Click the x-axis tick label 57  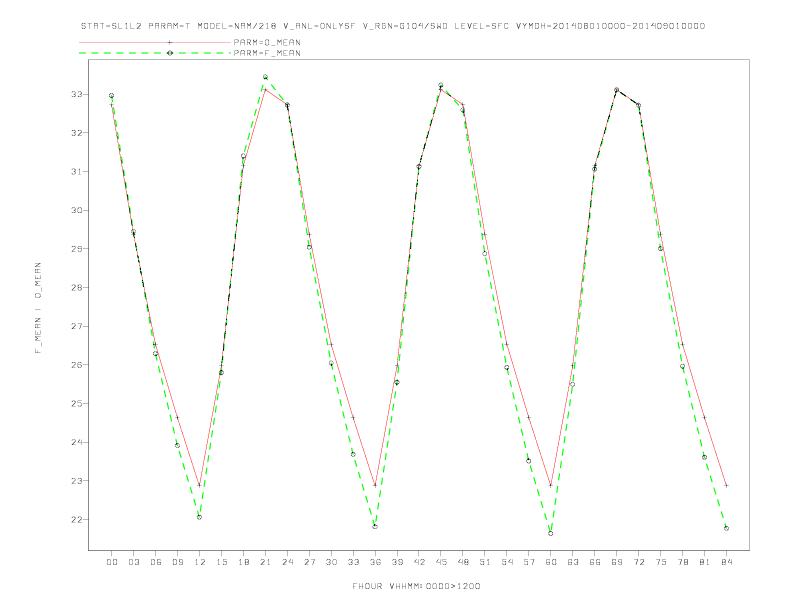[528, 562]
